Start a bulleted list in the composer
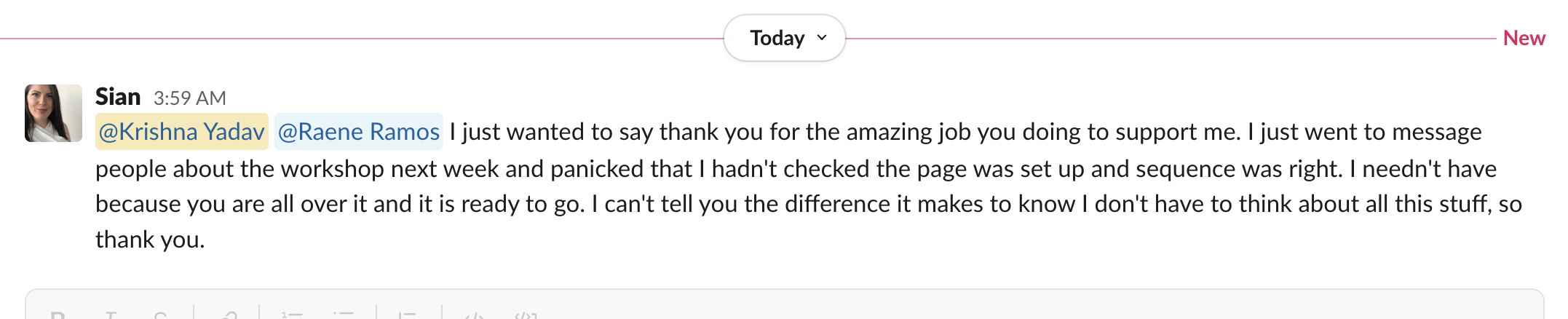The height and width of the screenshot is (319, 1568). tap(343, 315)
